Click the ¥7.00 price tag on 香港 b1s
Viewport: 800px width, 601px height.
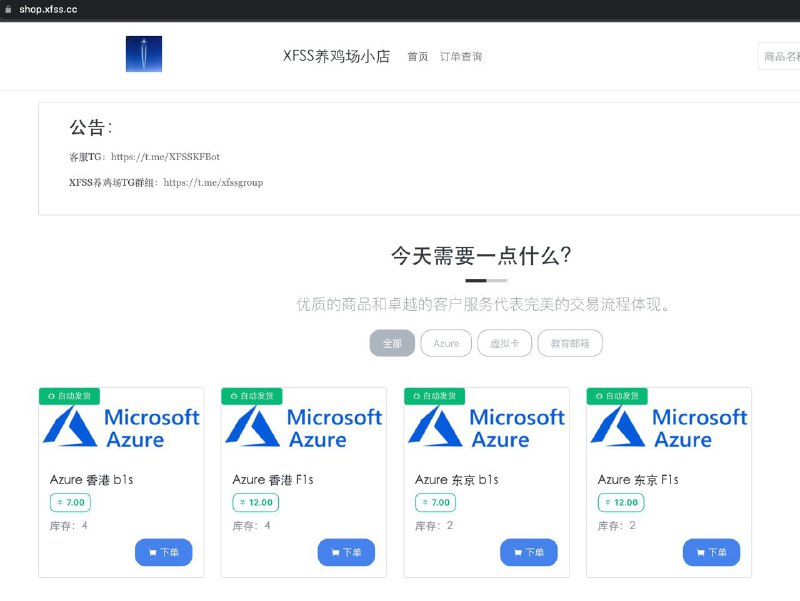(x=69, y=502)
